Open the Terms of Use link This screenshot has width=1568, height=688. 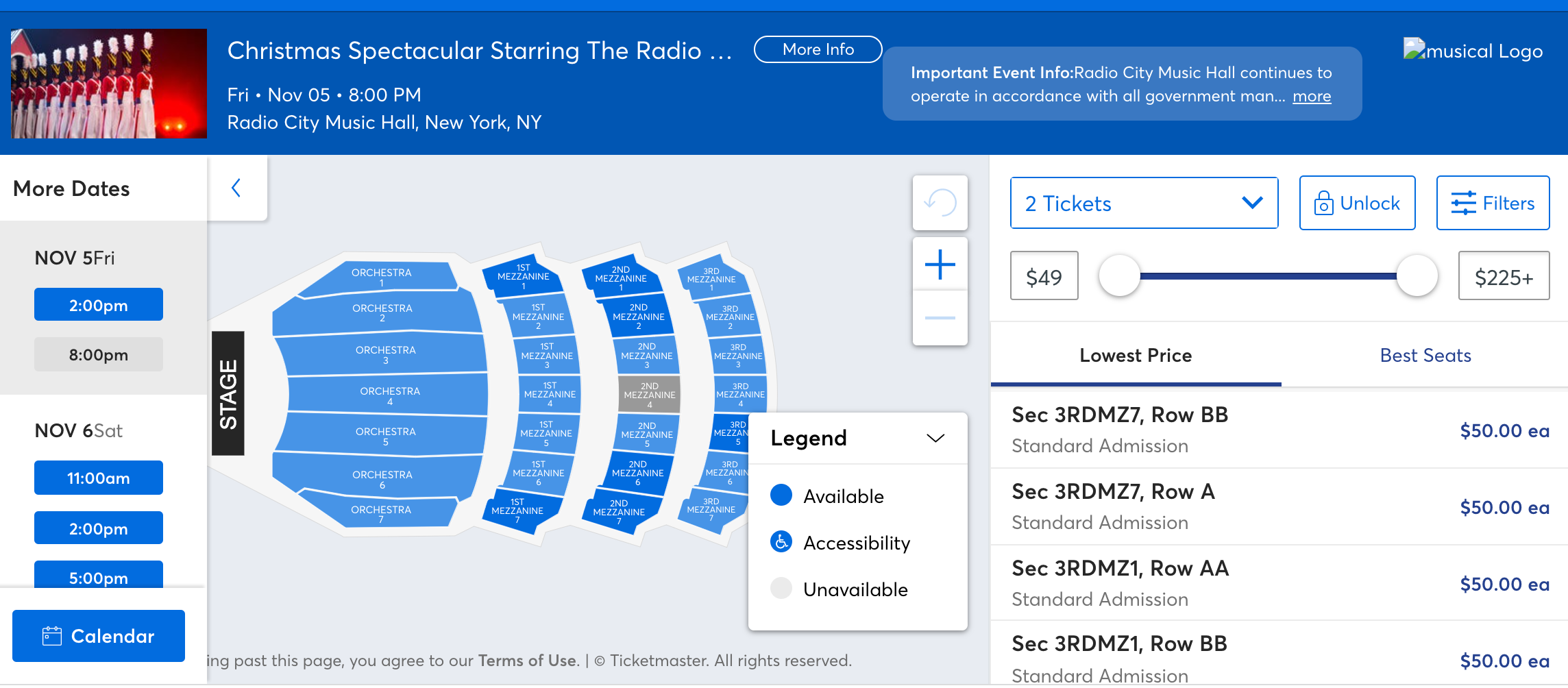coord(528,661)
